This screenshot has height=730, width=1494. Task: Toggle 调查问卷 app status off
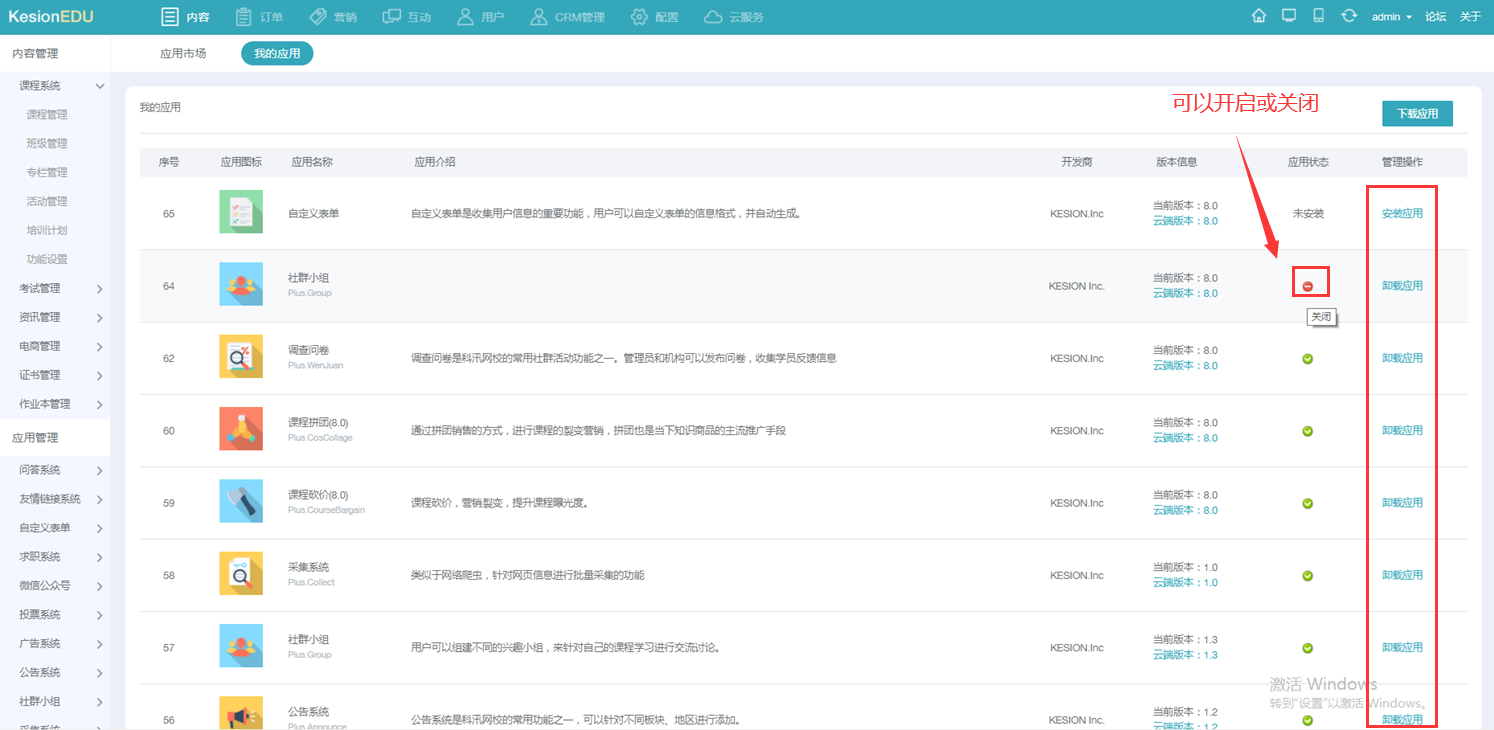tap(1308, 359)
